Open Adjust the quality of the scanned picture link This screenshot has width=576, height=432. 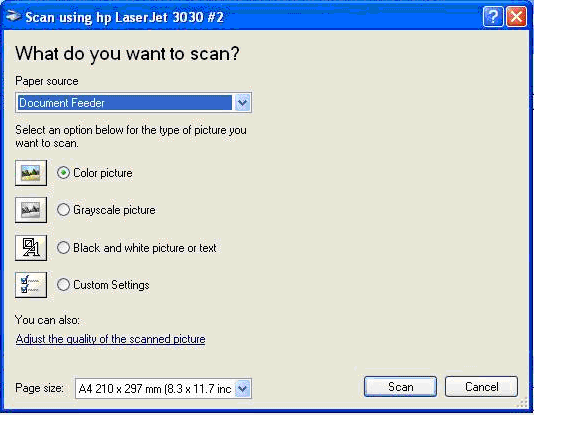[111, 339]
